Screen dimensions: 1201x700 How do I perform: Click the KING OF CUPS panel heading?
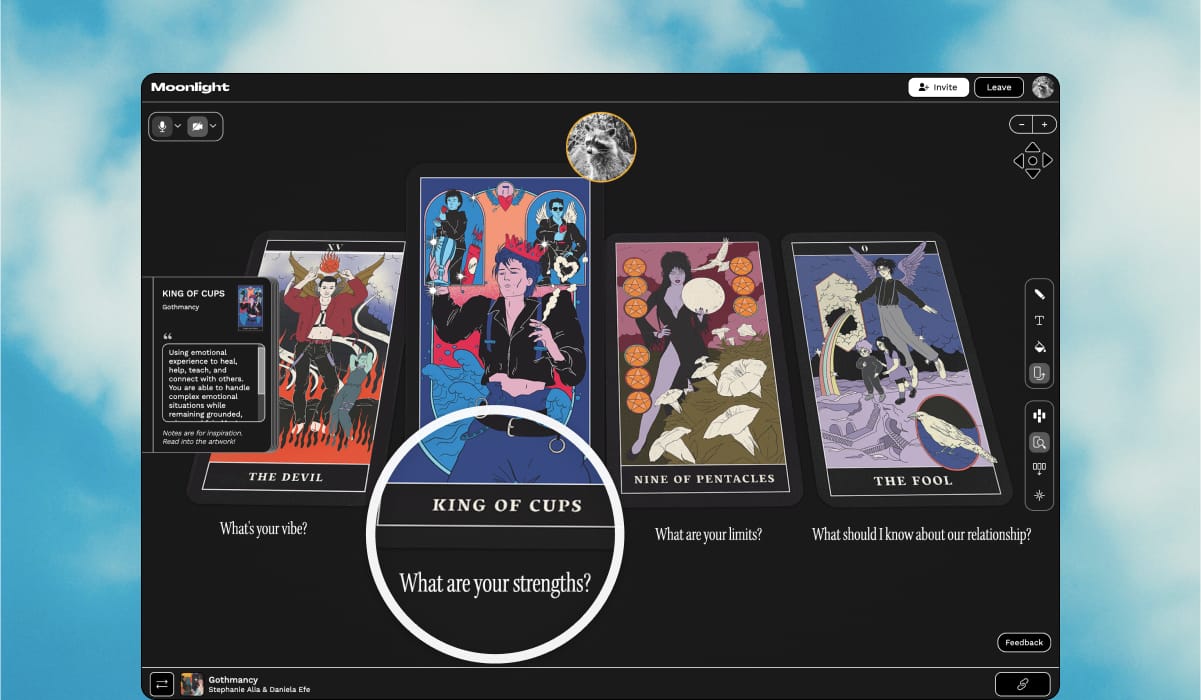(x=193, y=293)
